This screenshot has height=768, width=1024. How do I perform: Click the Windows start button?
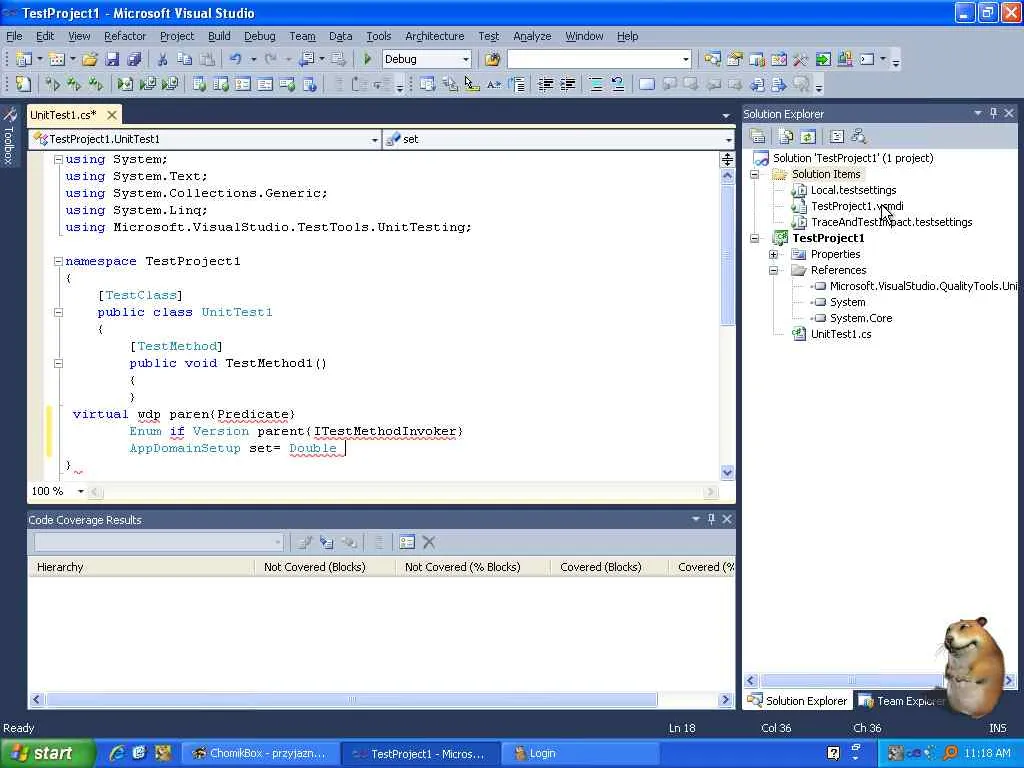(x=48, y=753)
